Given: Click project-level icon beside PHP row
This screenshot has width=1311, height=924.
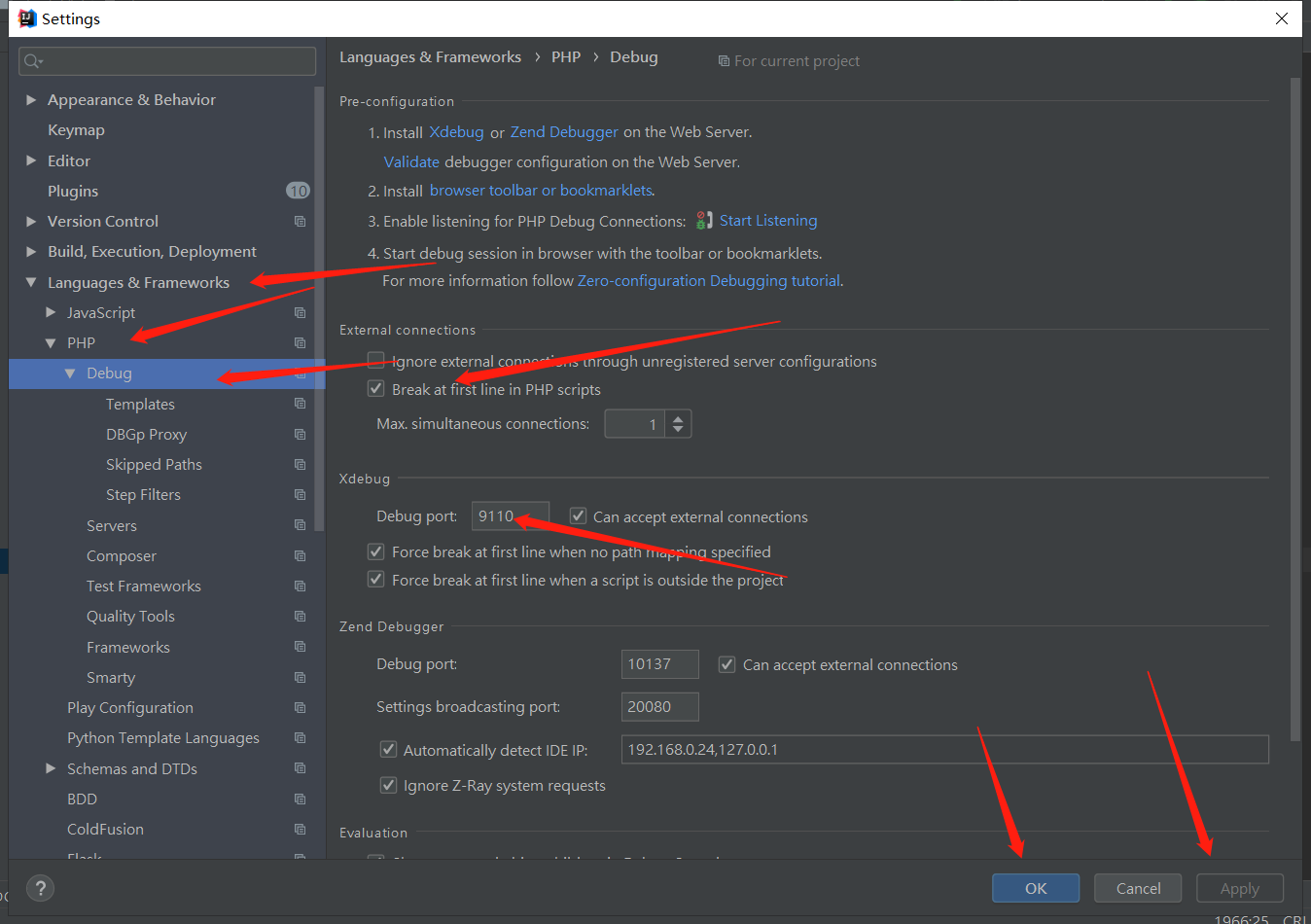Looking at the screenshot, I should [x=300, y=343].
